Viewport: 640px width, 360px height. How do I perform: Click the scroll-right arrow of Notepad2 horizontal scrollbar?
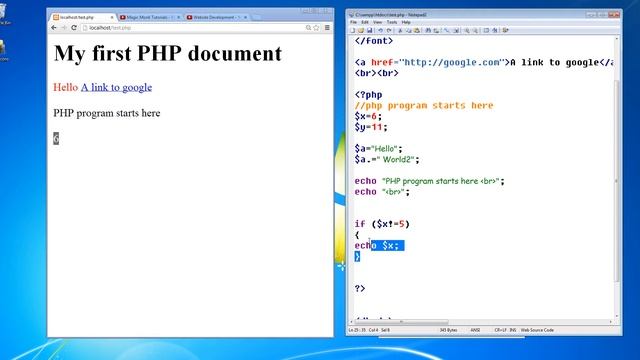[x=611, y=322]
